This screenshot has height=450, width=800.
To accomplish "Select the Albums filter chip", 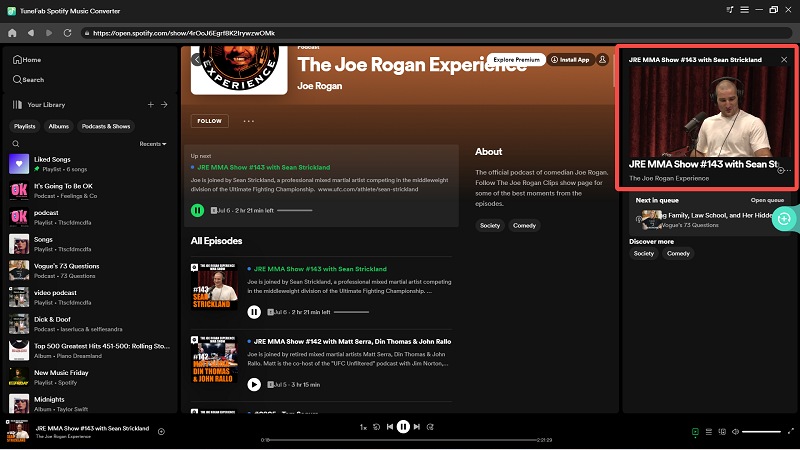I will (59, 126).
